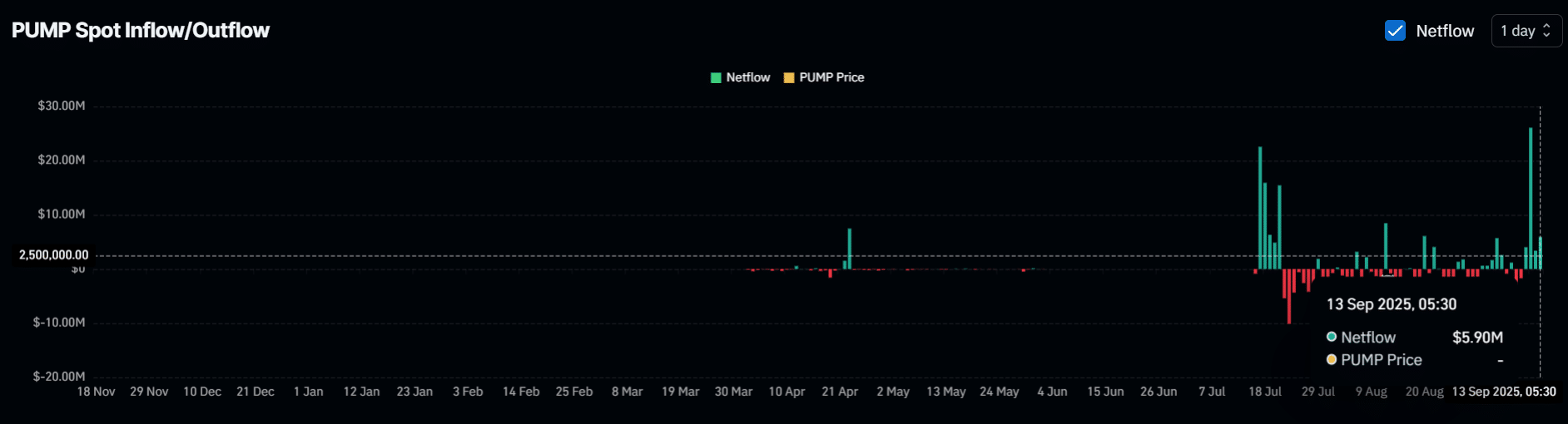
Task: Toggle PUMP Price series via legend text
Action: (x=831, y=77)
